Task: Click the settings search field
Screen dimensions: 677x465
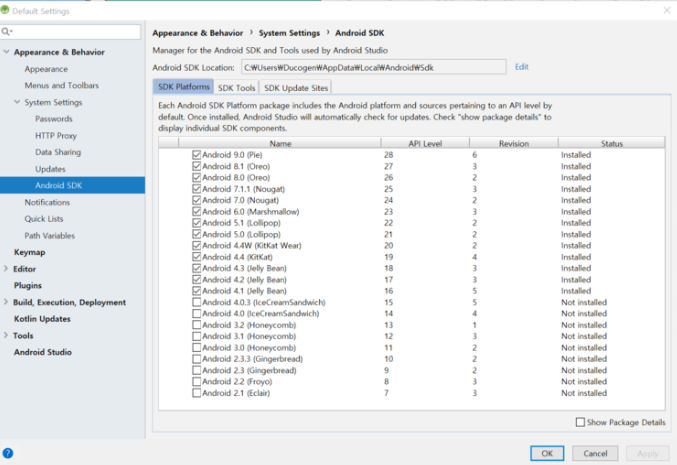Action: coord(71,32)
